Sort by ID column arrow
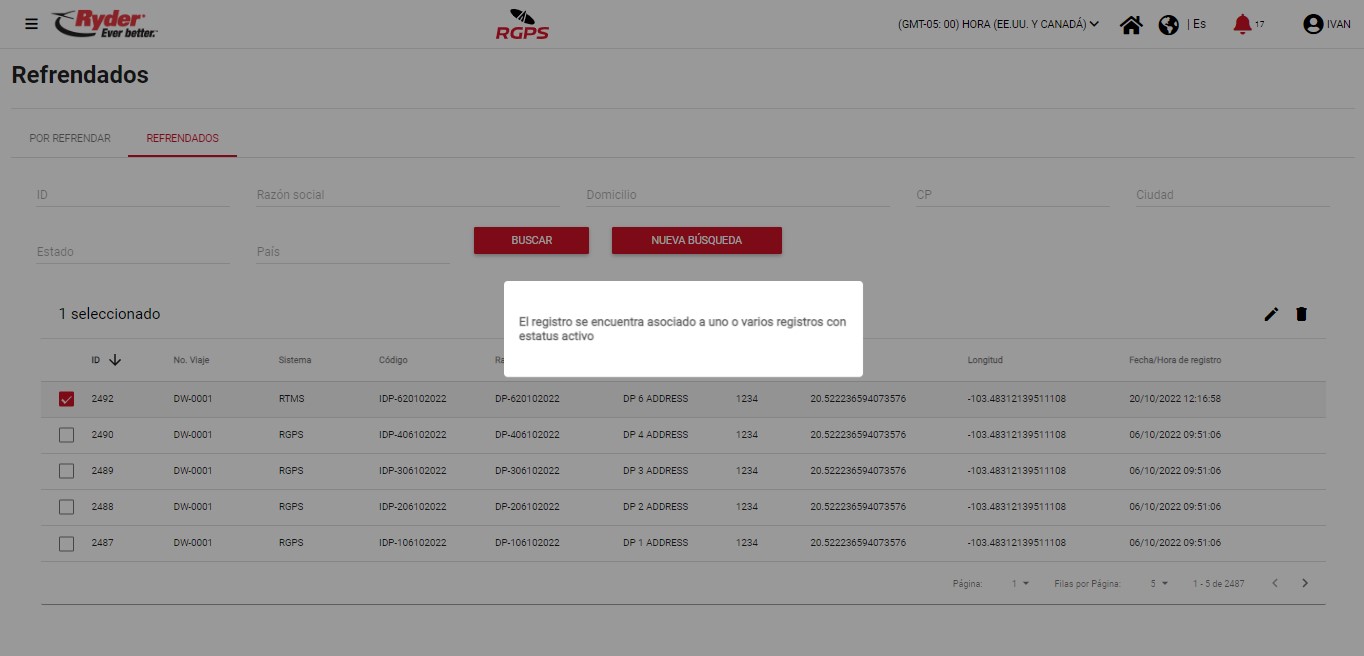The width and height of the screenshot is (1364, 656). click(115, 360)
